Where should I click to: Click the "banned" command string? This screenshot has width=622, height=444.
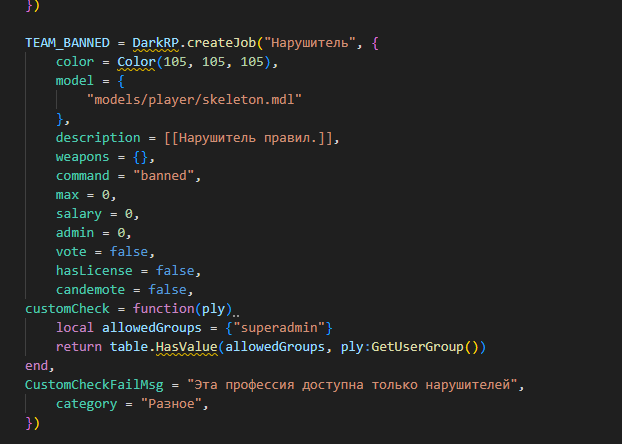point(164,176)
